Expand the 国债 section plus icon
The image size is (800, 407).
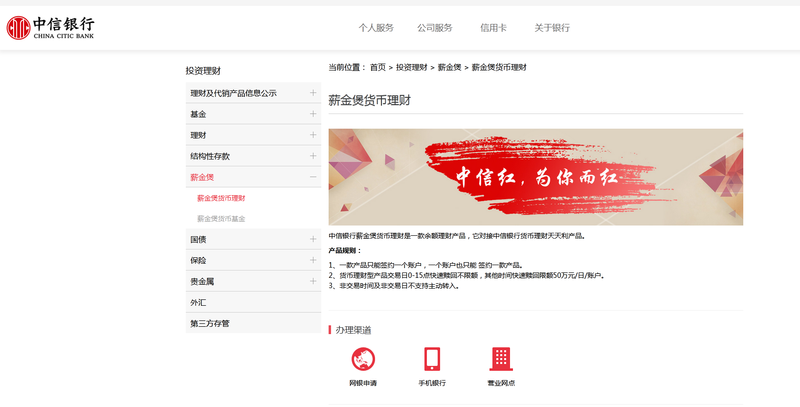[x=313, y=239]
